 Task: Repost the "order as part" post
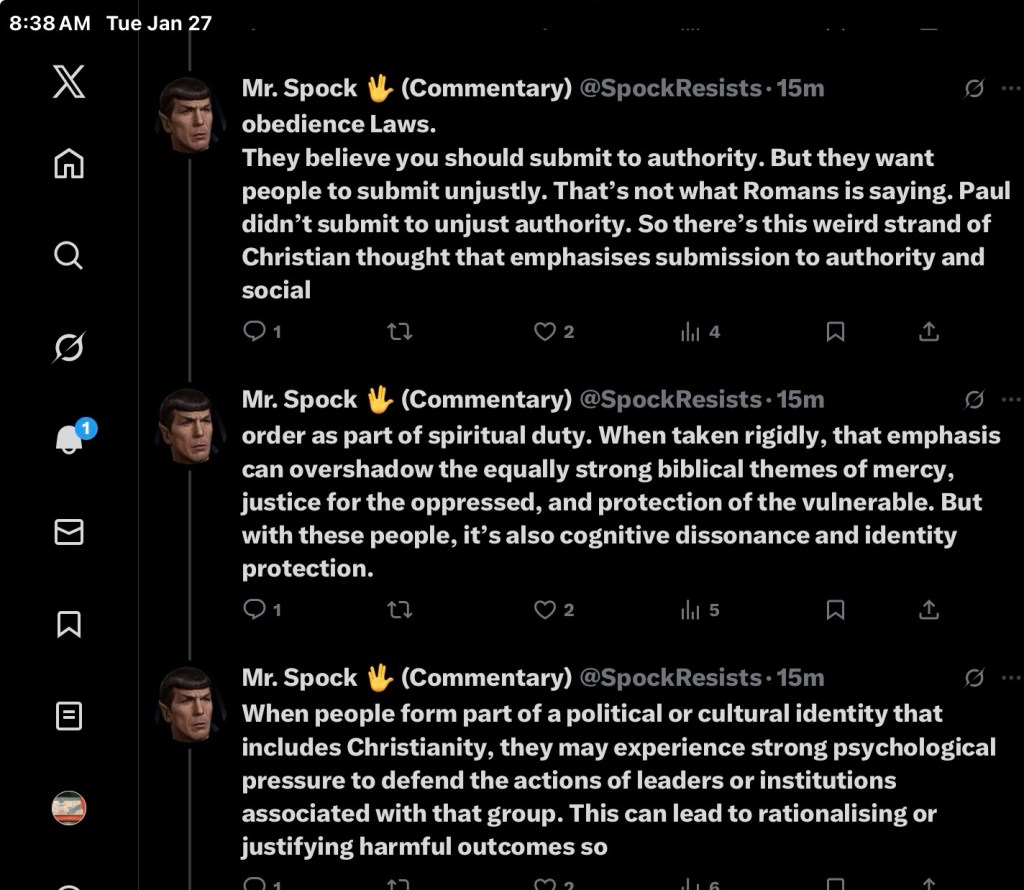coord(399,609)
